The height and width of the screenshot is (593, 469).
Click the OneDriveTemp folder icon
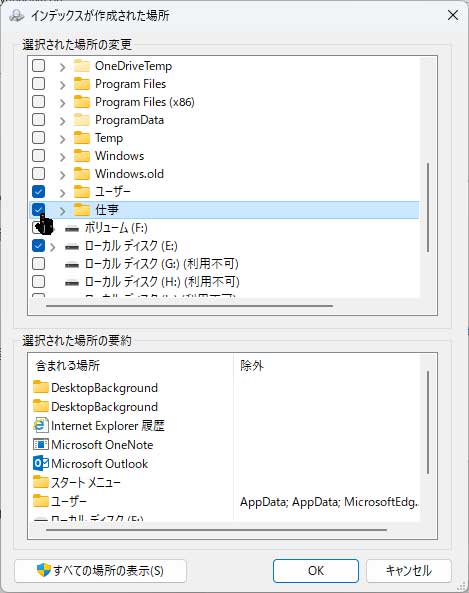pos(82,66)
